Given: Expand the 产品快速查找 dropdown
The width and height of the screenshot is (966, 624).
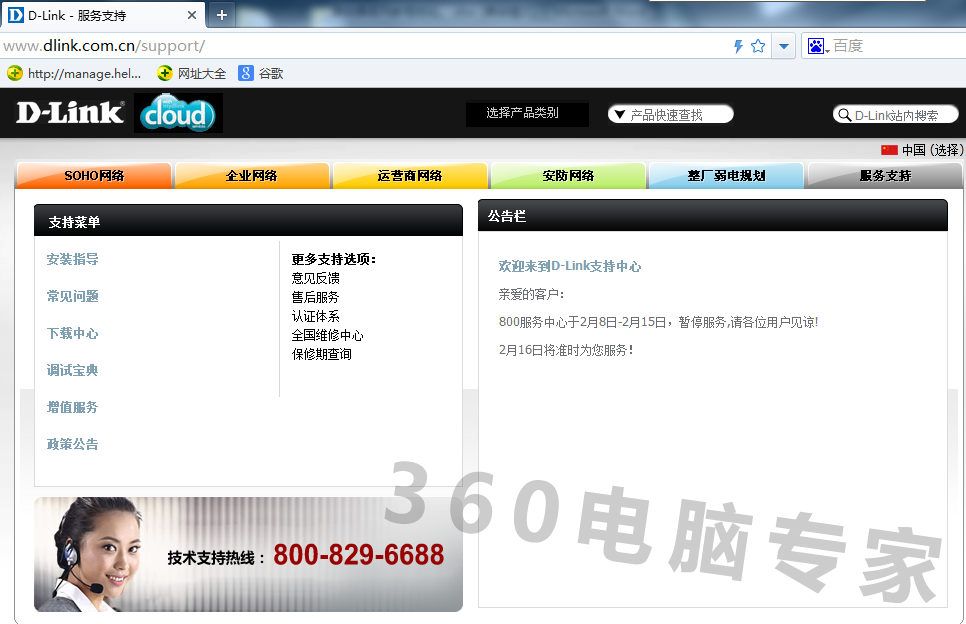Looking at the screenshot, I should click(x=670, y=115).
